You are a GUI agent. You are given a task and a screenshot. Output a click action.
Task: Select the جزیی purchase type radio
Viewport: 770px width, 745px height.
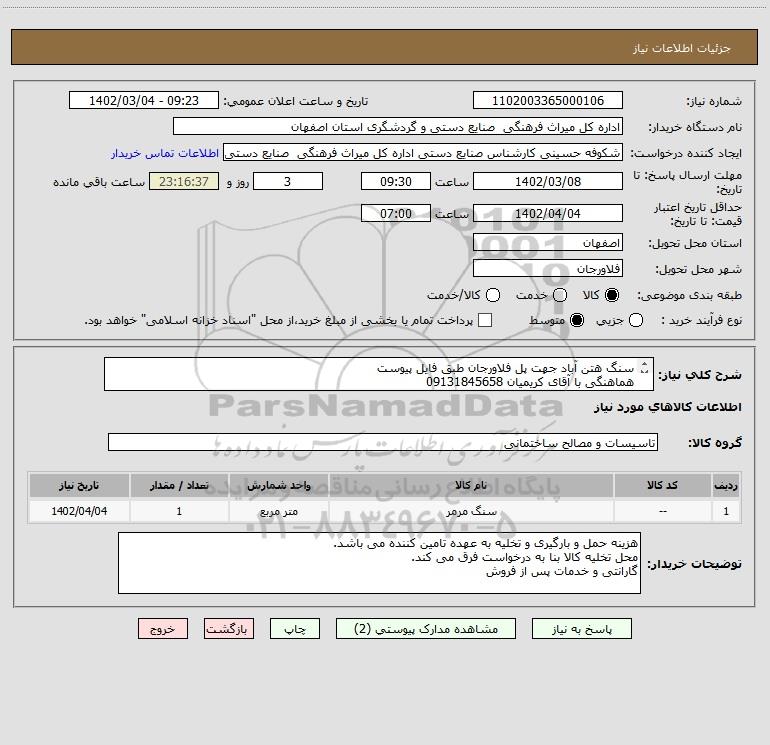[x=635, y=320]
